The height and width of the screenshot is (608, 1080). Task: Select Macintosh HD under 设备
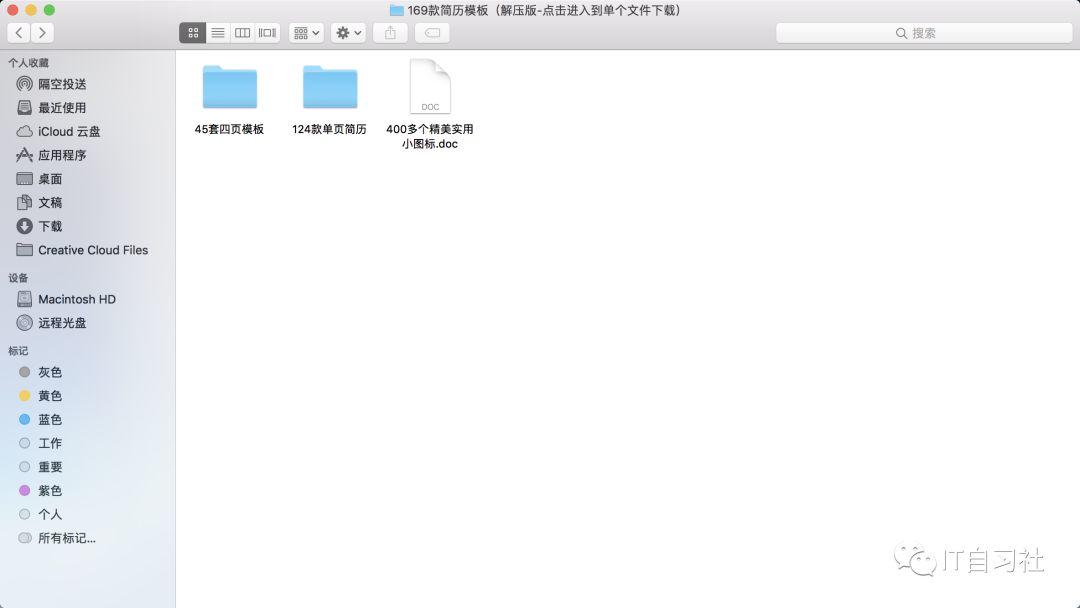(78, 299)
